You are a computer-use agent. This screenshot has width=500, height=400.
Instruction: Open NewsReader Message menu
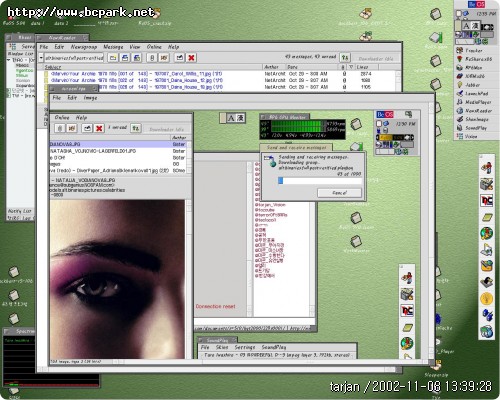113,47
